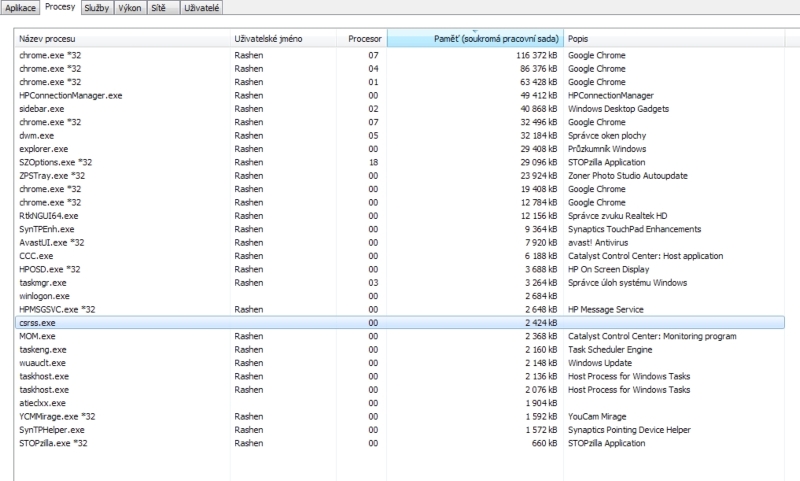Switch to the Výkon tab
This screenshot has height=481, width=800.
point(130,8)
